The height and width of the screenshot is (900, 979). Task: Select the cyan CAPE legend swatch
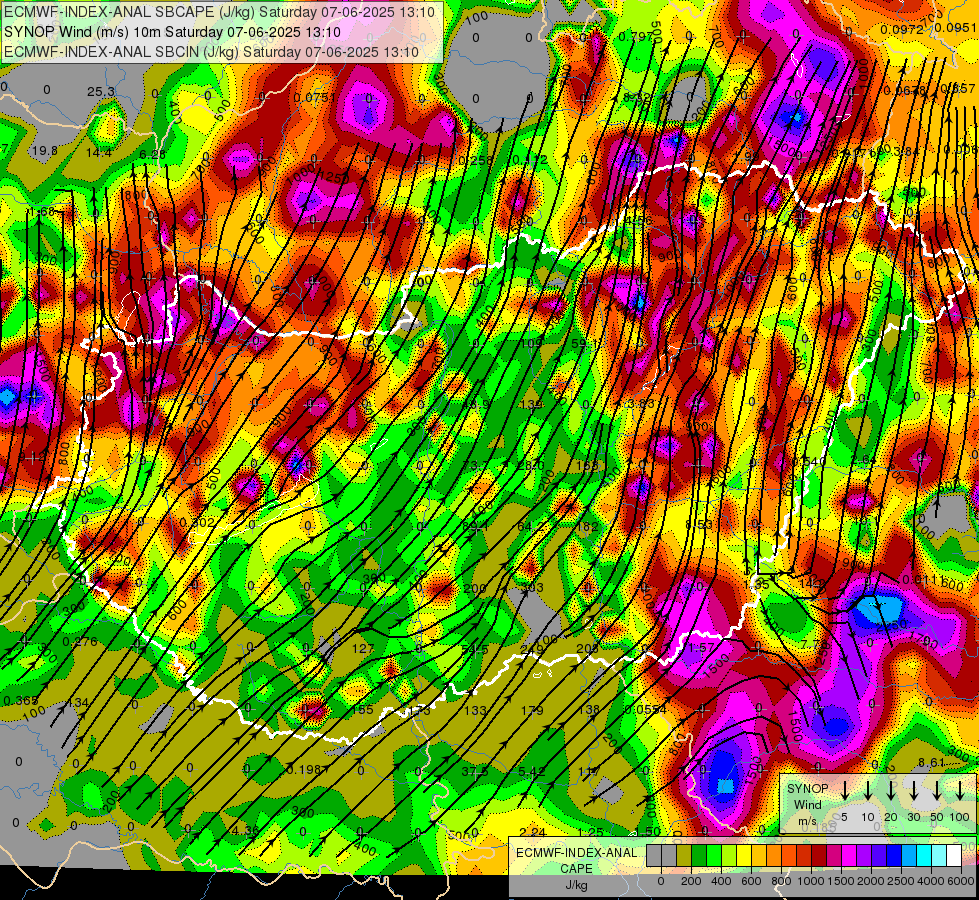(923, 855)
